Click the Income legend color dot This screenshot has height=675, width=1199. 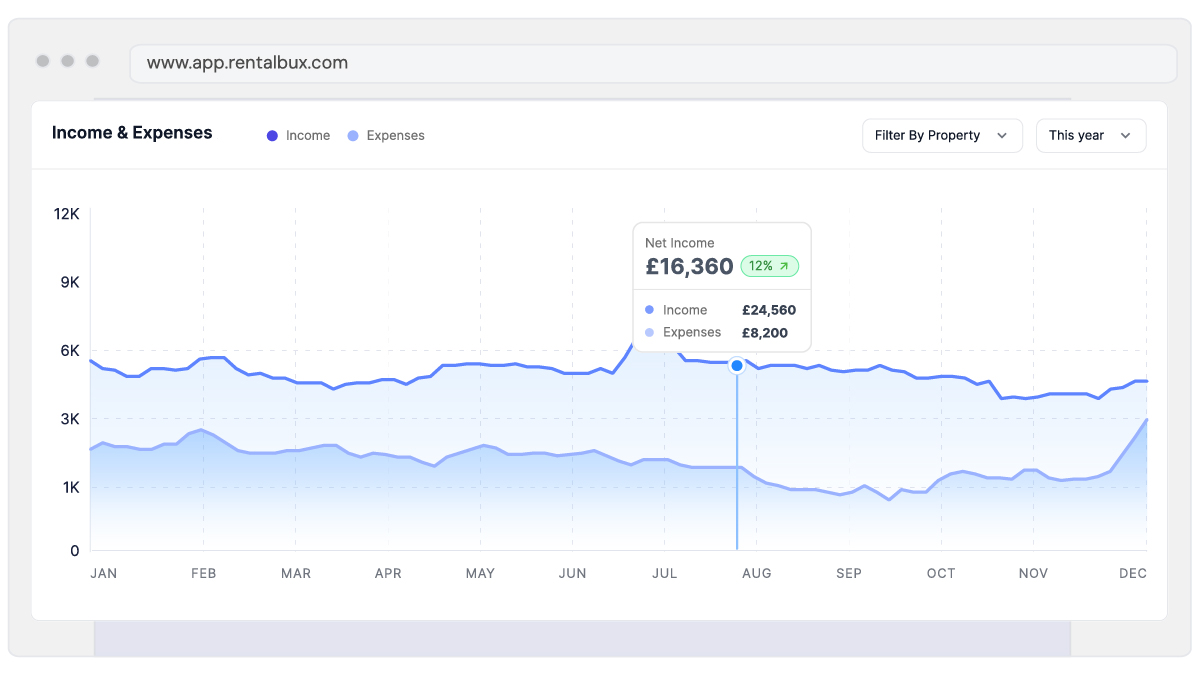click(x=272, y=136)
